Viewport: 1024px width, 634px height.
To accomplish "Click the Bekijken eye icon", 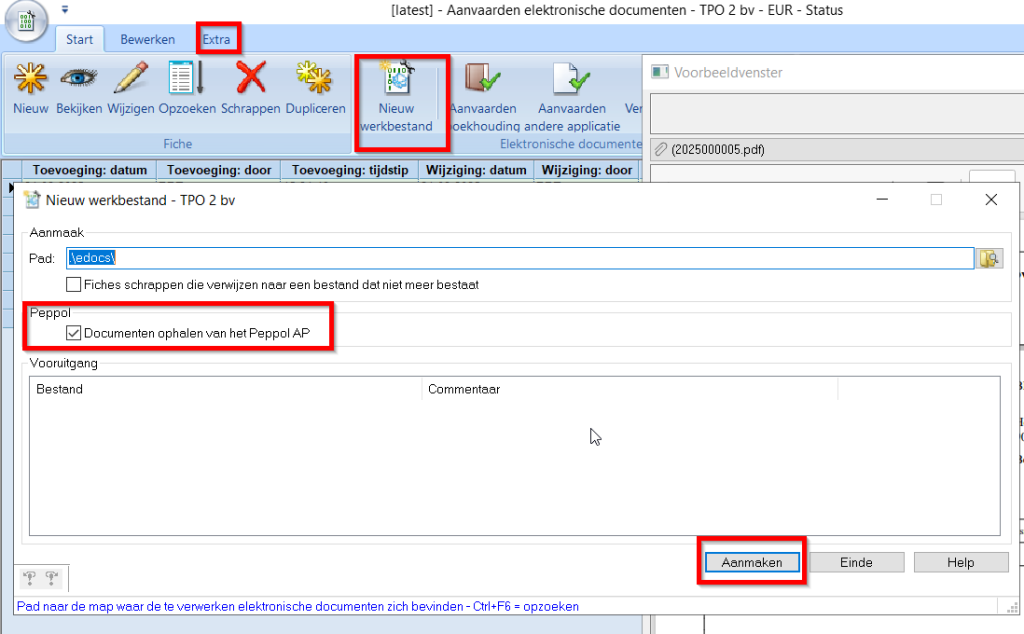I will click(x=79, y=80).
